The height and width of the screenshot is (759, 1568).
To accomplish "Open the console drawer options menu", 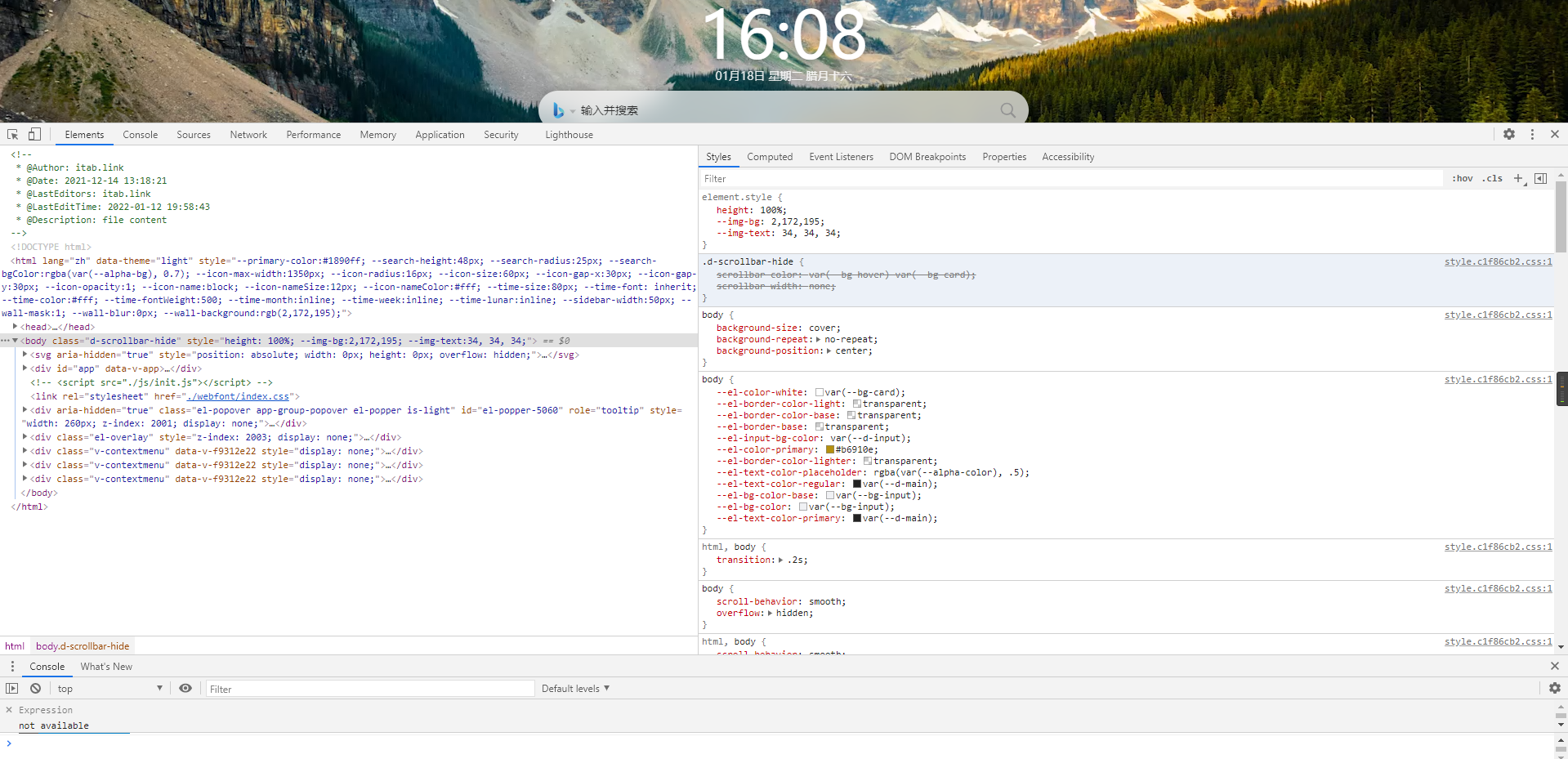I will click(12, 667).
